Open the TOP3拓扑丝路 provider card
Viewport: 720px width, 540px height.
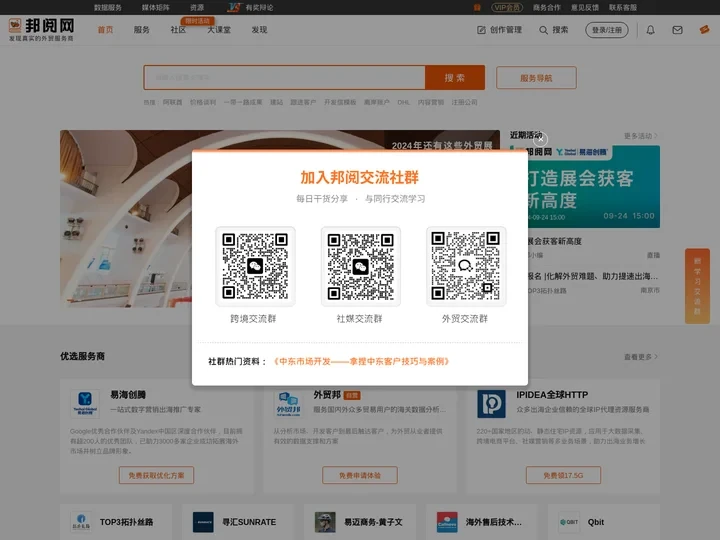pyautogui.click(x=116, y=522)
